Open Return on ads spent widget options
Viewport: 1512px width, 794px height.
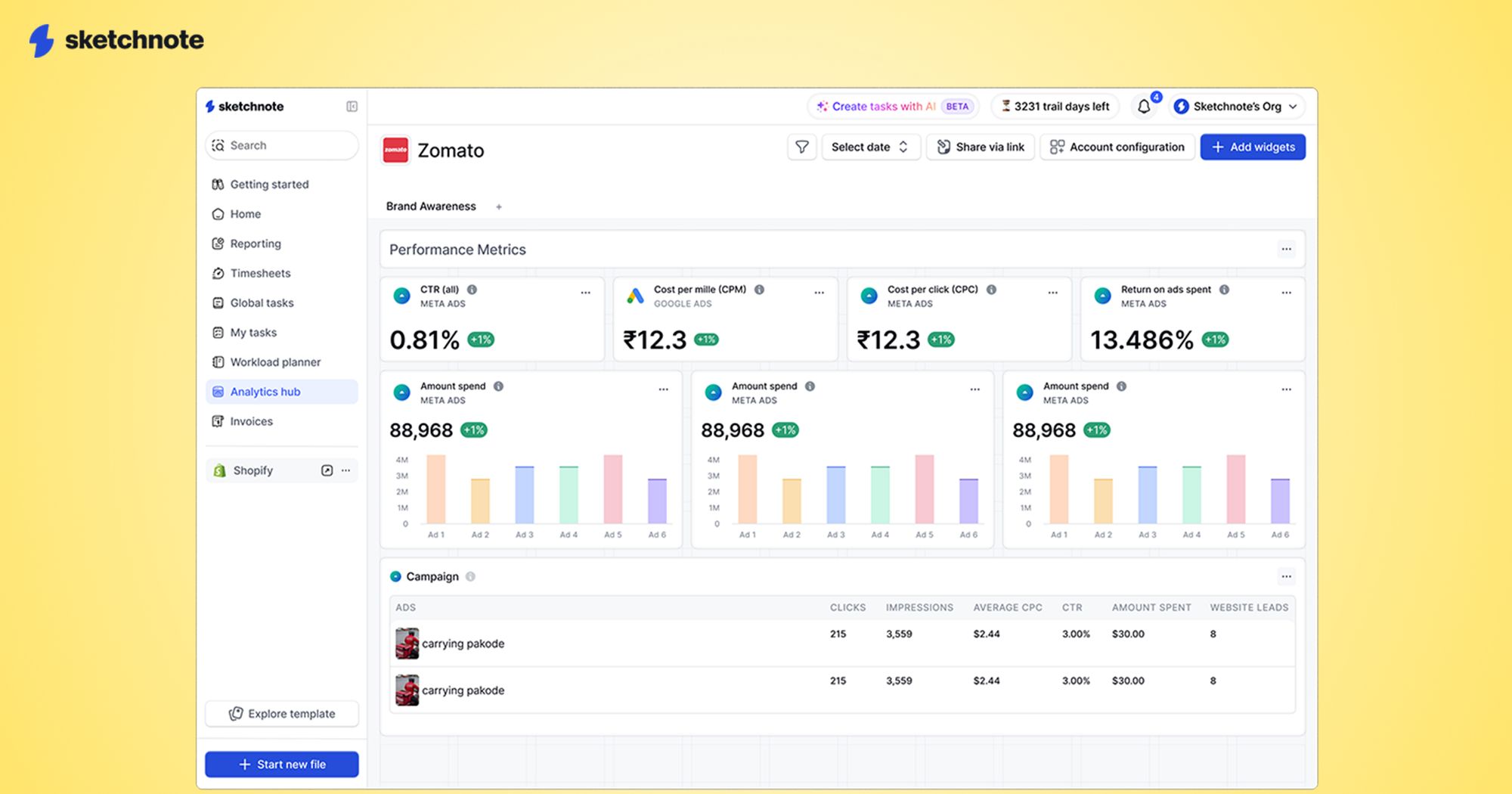click(1286, 293)
